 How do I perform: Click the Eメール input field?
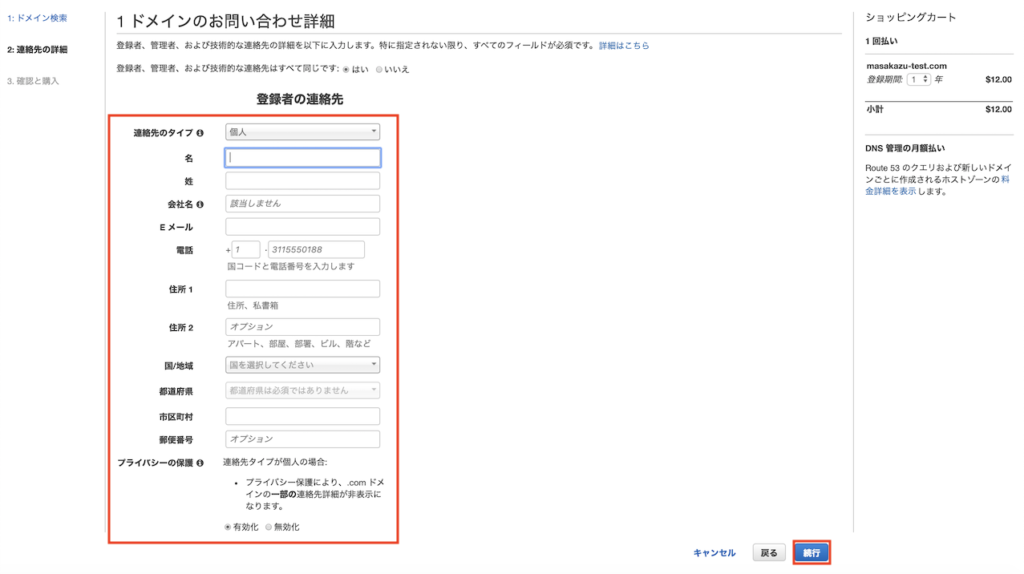302,227
